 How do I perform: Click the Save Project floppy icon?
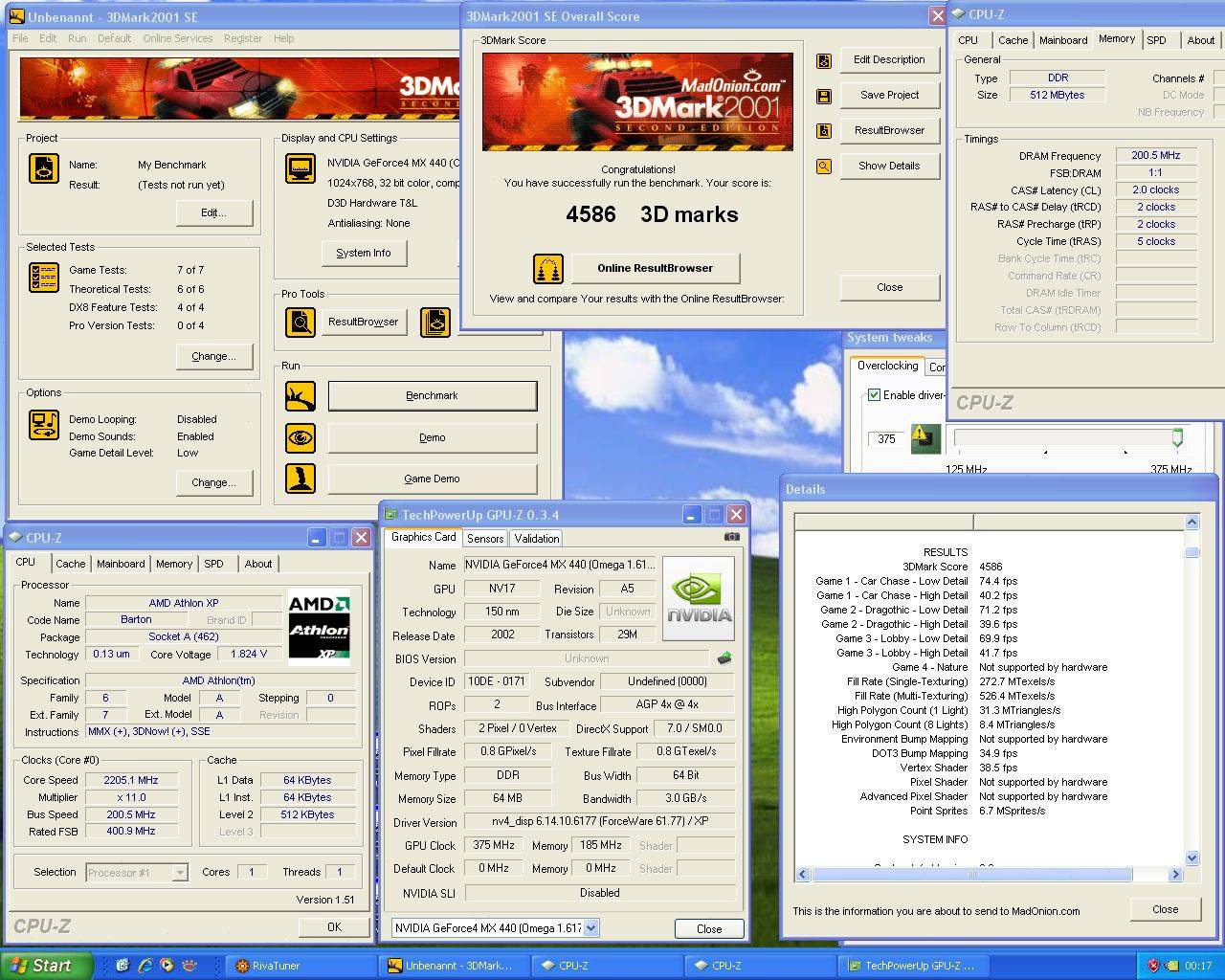click(x=823, y=96)
